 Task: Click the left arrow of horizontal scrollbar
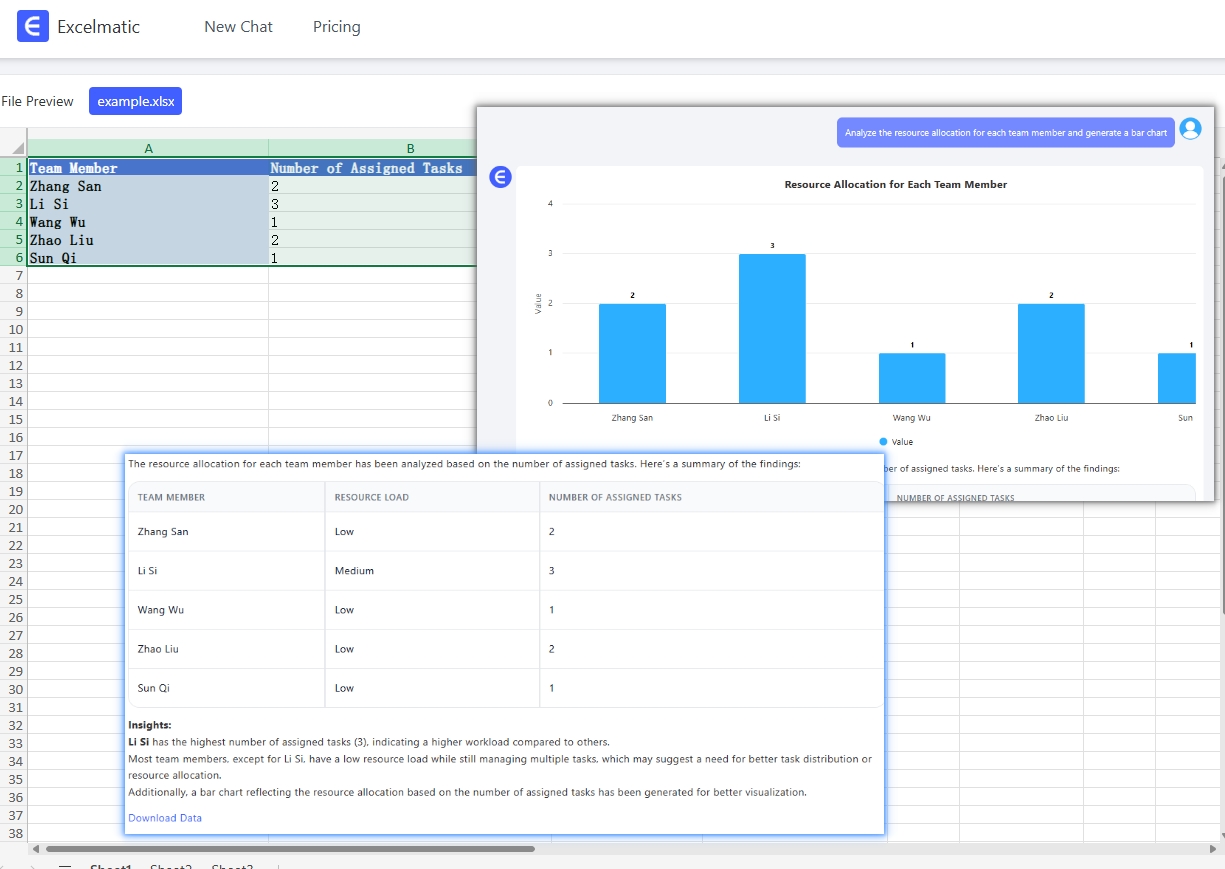[x=37, y=849]
